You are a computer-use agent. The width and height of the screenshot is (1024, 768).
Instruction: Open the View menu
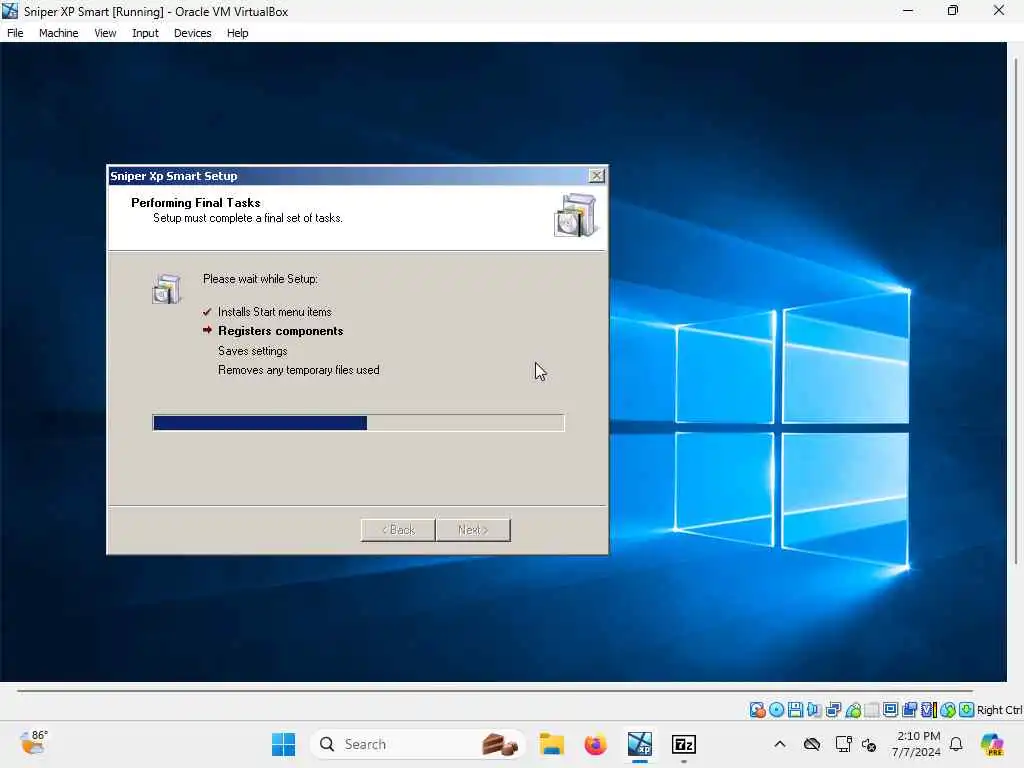[x=105, y=33]
